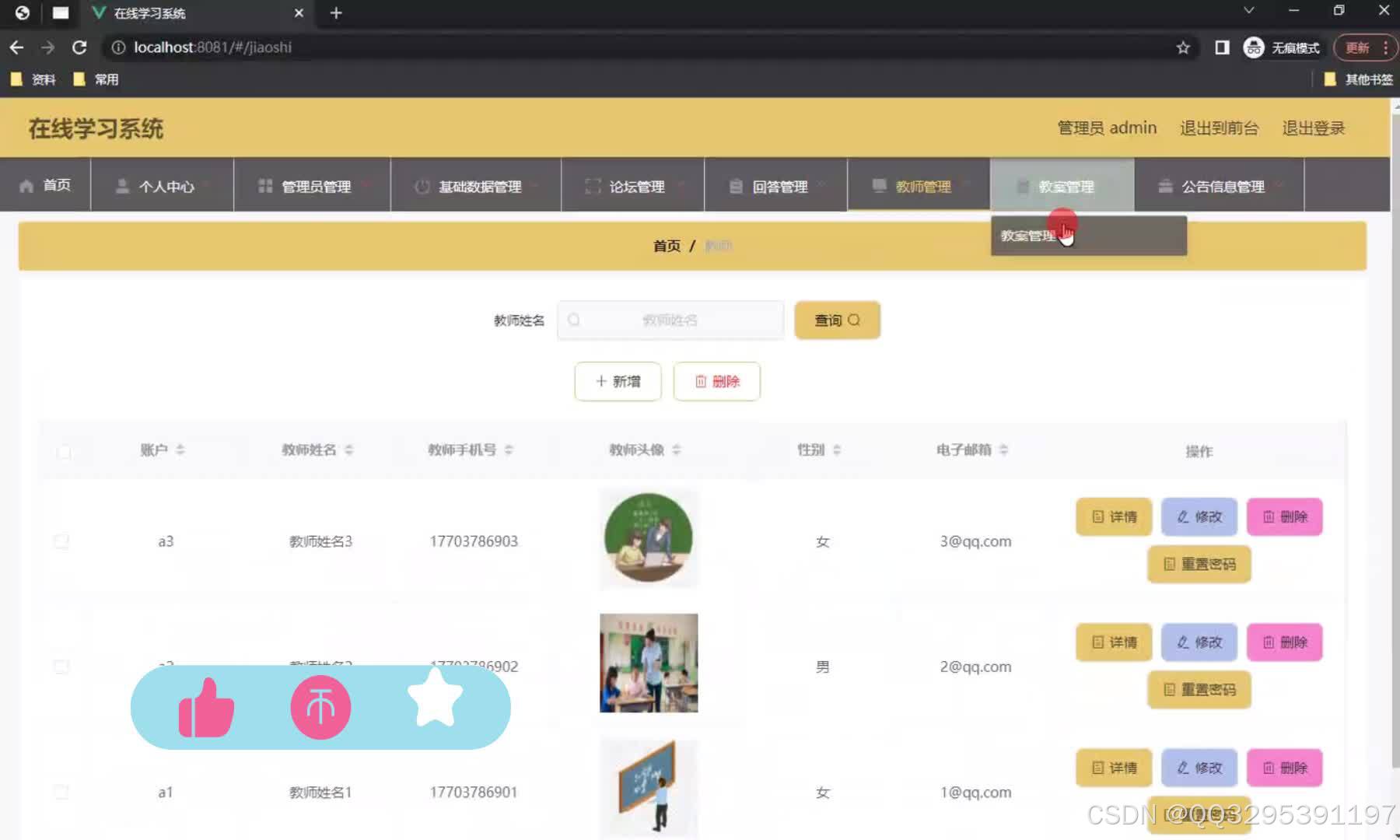Click 删除 for teacher a1
The image size is (1400, 840).
pyautogui.click(x=1285, y=768)
